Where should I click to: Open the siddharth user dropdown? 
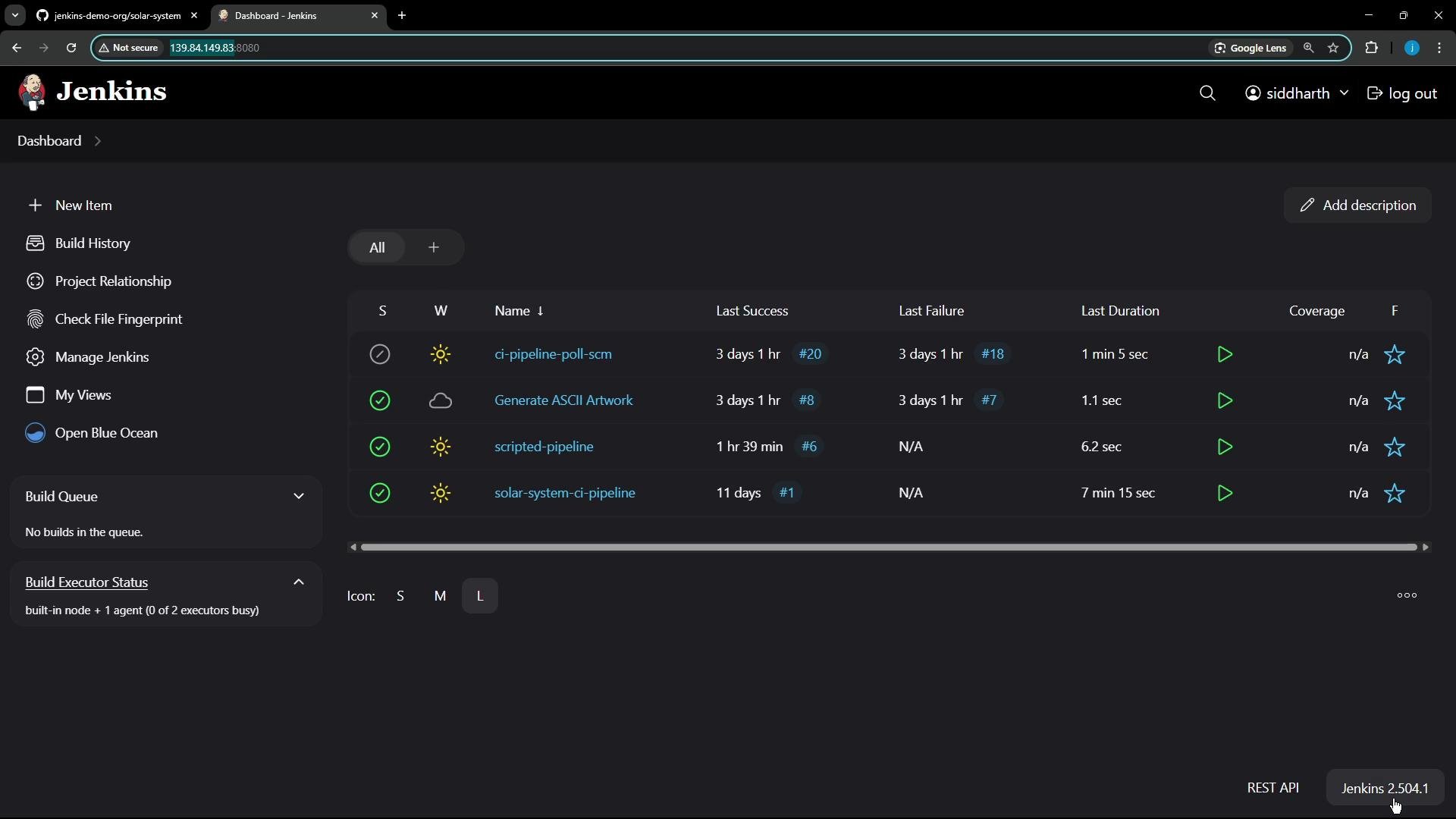point(1298,93)
